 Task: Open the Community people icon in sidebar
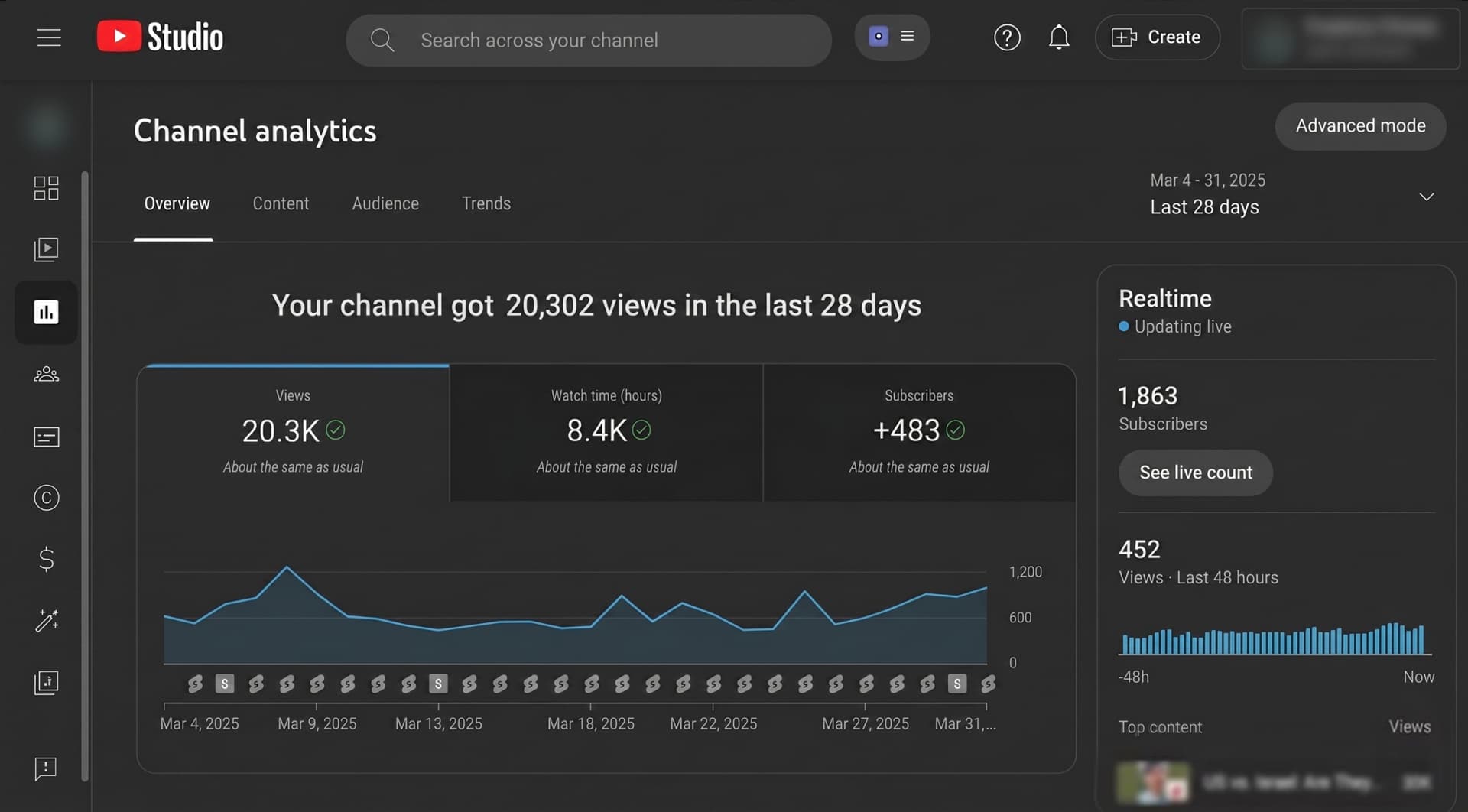coord(46,374)
